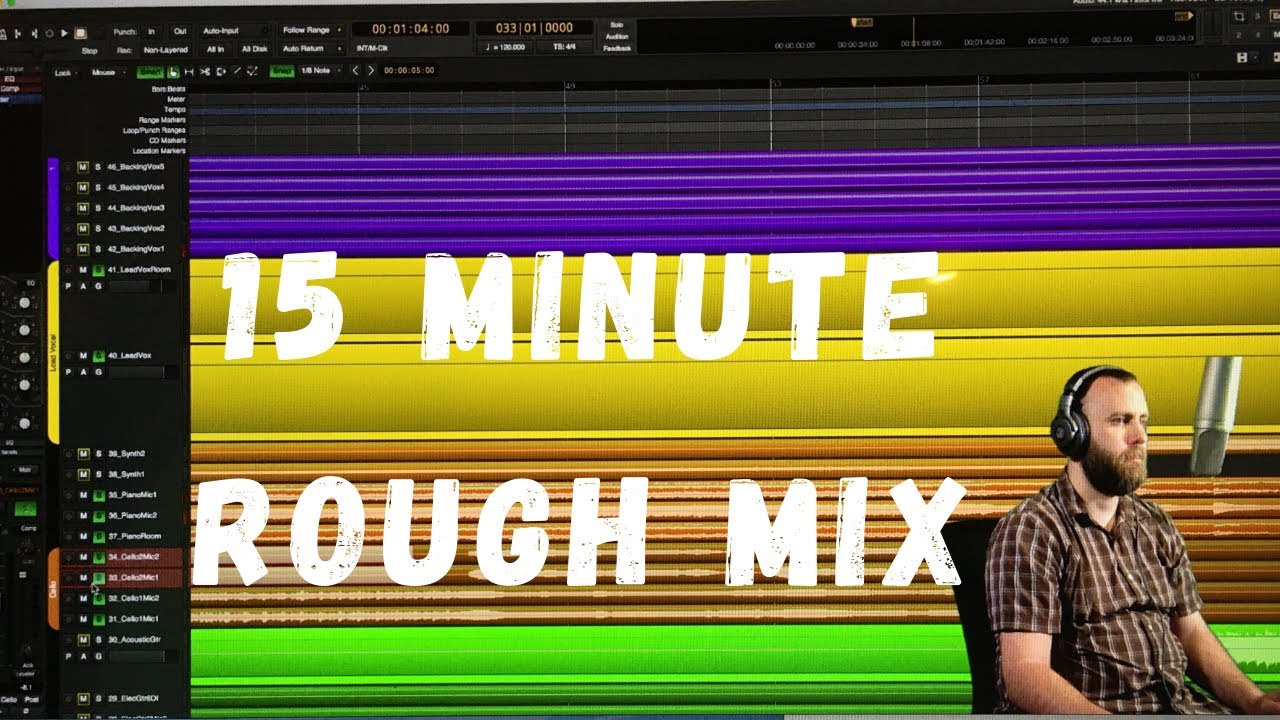
Task: Click the nudge clock 00:00:05:00
Action: pos(409,71)
